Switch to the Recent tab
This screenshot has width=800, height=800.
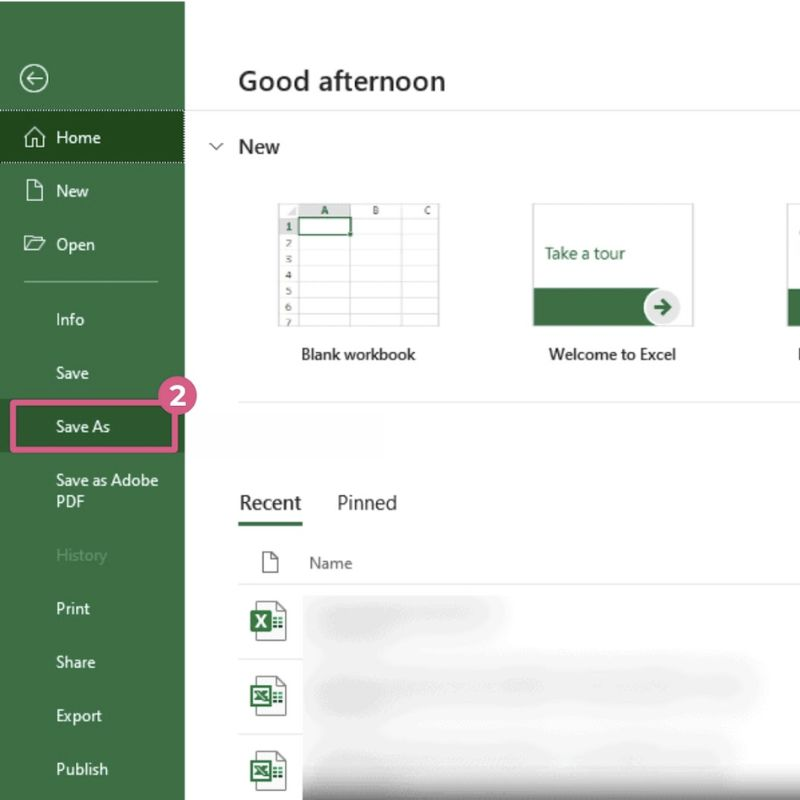click(270, 503)
